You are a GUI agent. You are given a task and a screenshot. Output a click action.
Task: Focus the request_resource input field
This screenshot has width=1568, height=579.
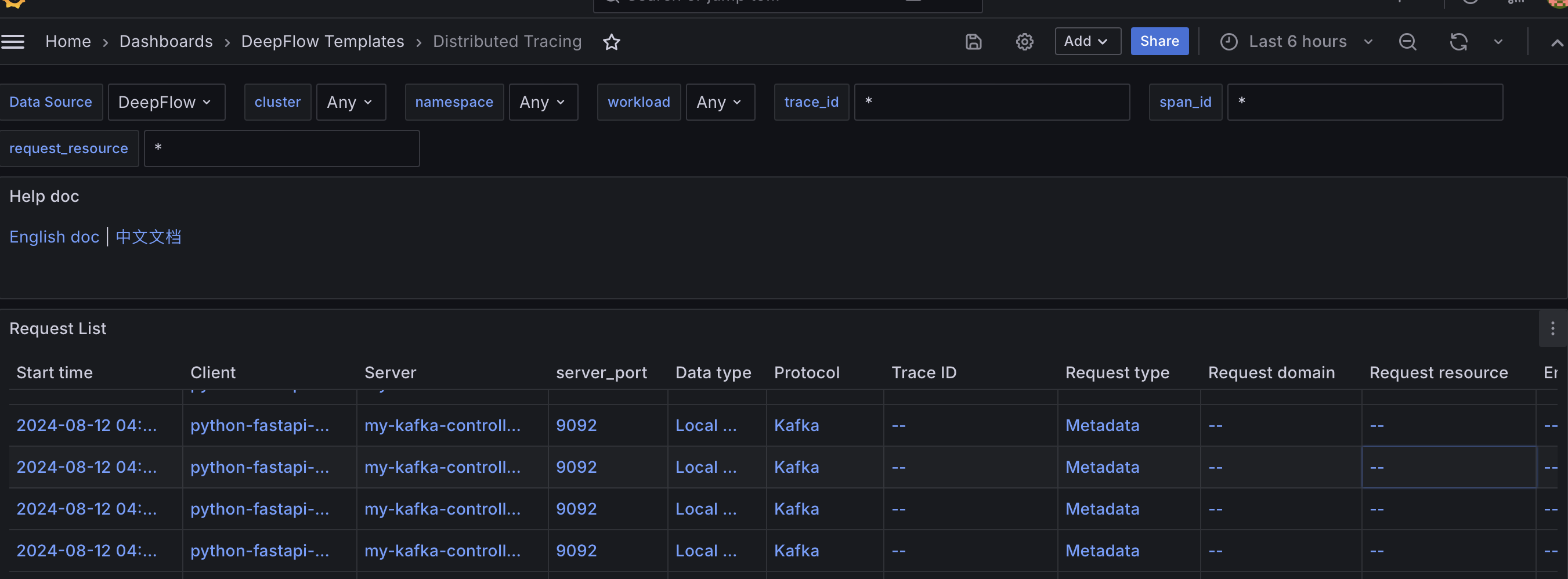point(282,148)
